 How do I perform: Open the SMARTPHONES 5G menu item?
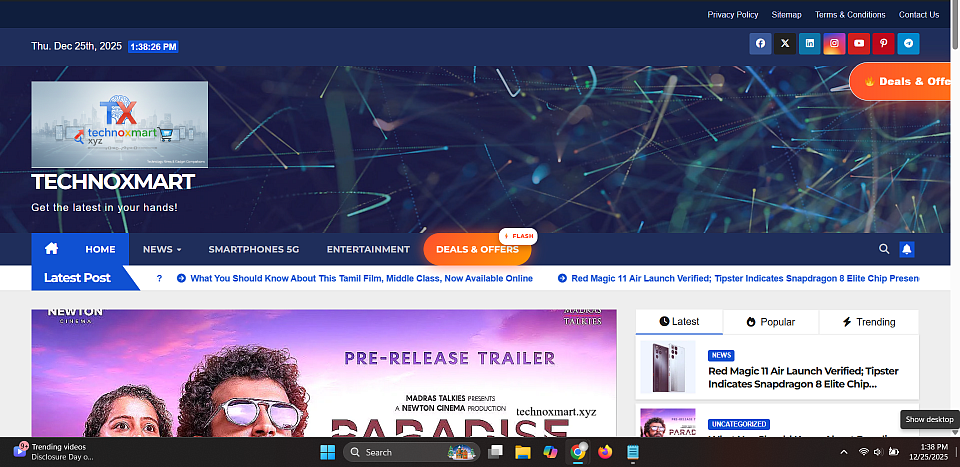tap(254, 249)
